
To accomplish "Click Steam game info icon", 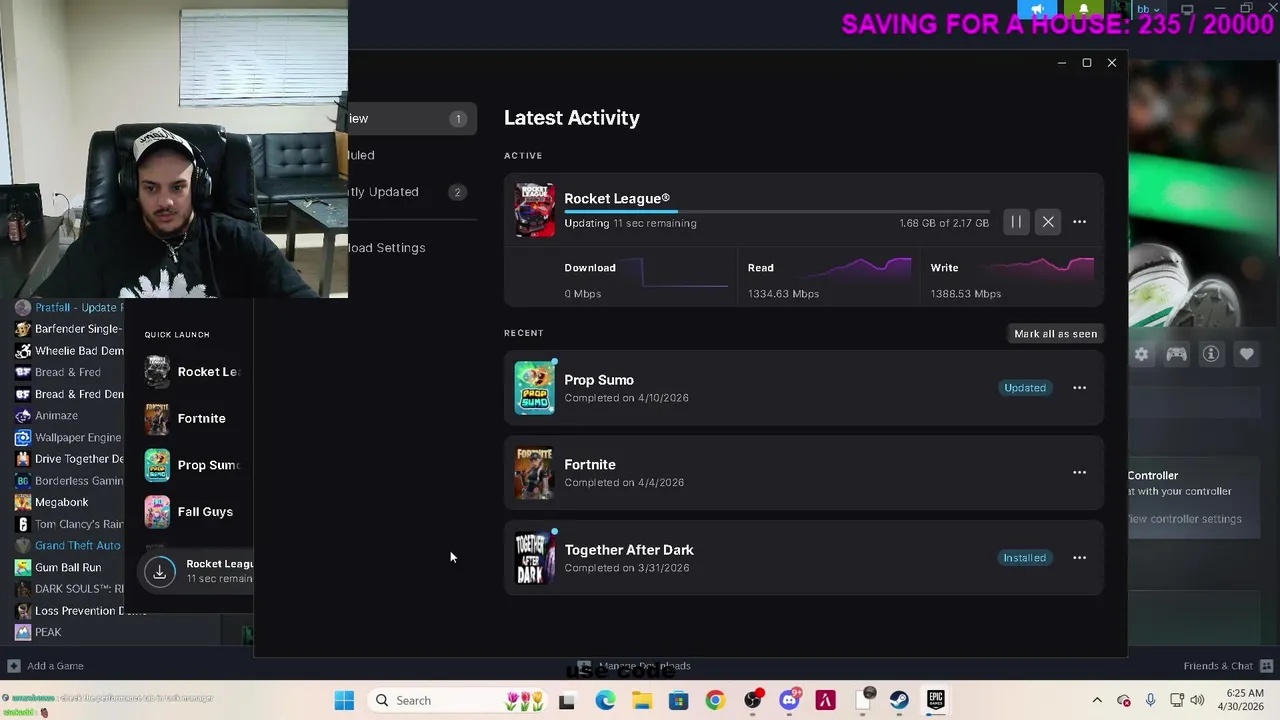I will tap(1211, 354).
